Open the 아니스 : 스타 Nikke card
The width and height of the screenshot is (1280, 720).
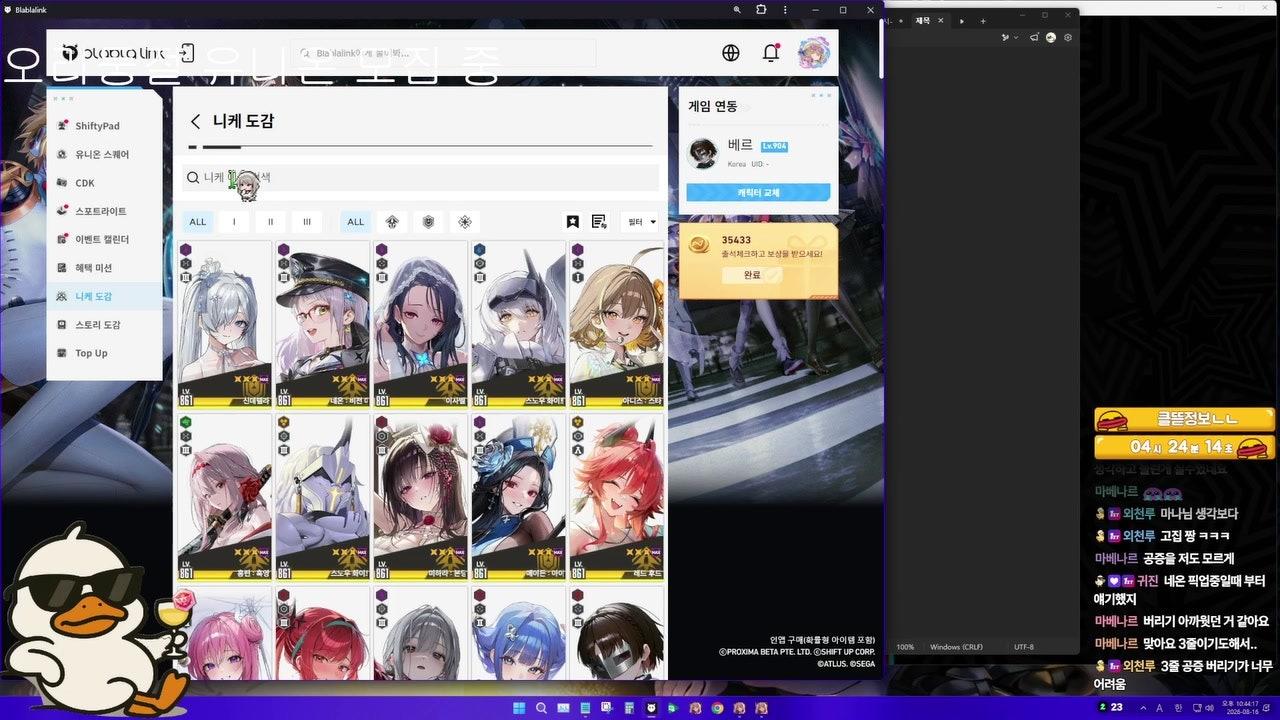point(616,325)
